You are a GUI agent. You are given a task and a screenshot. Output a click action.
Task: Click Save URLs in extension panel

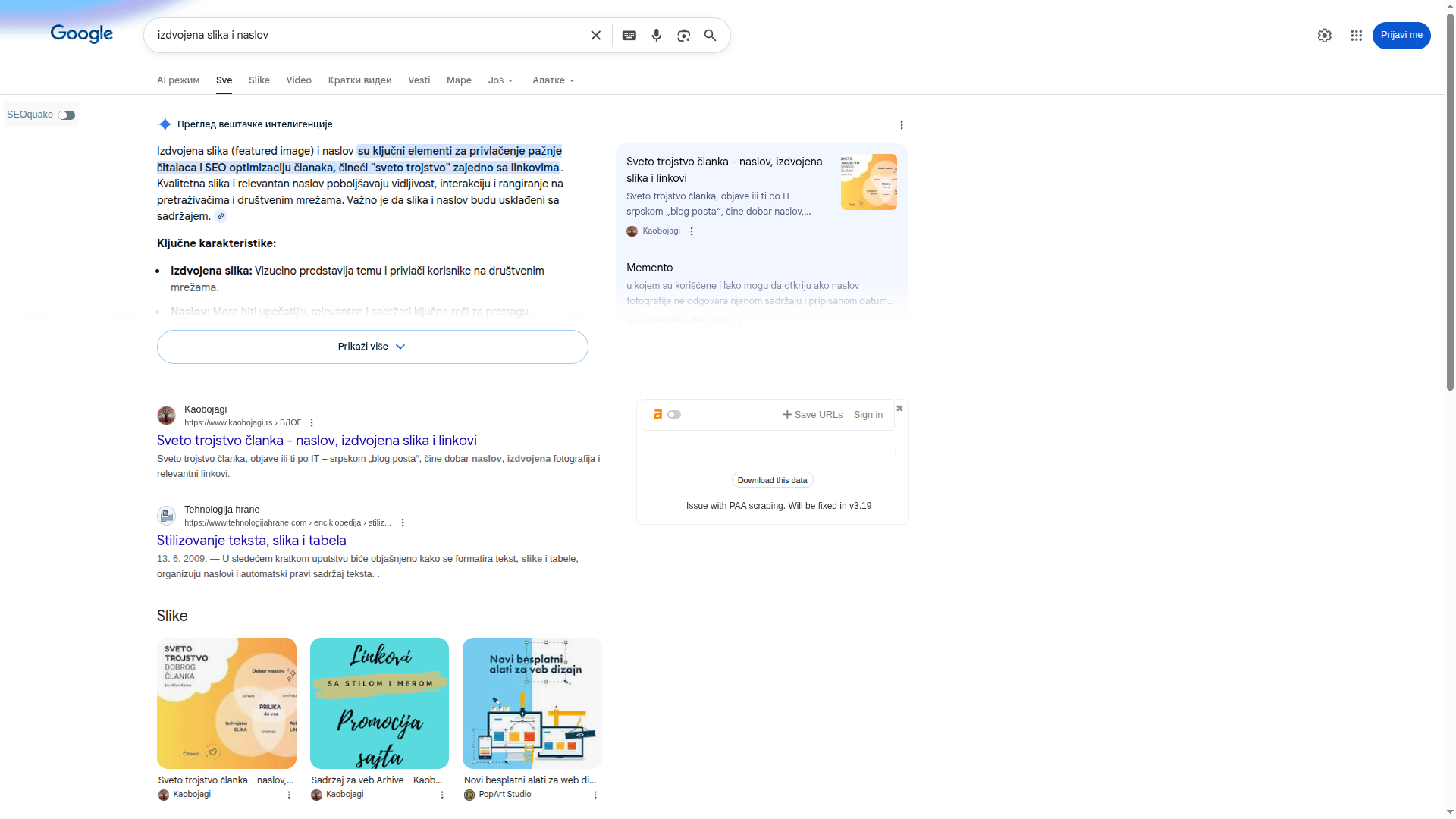coord(813,415)
